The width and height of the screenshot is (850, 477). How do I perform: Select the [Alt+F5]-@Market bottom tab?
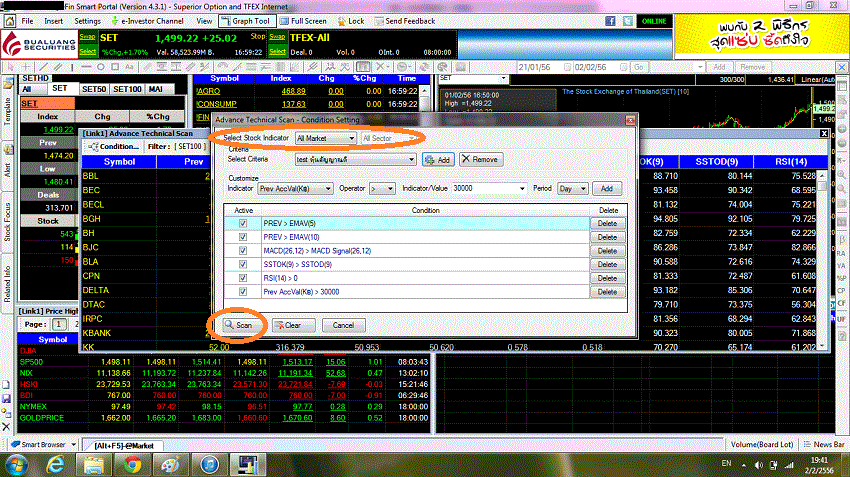124,446
